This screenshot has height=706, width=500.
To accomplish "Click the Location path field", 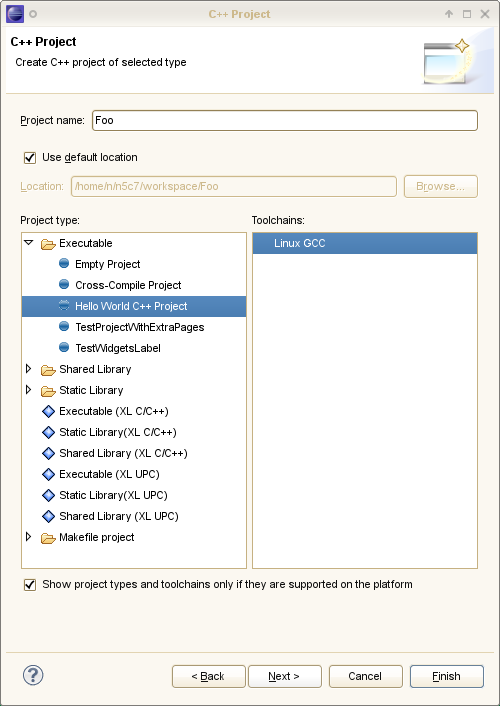I will (x=234, y=186).
